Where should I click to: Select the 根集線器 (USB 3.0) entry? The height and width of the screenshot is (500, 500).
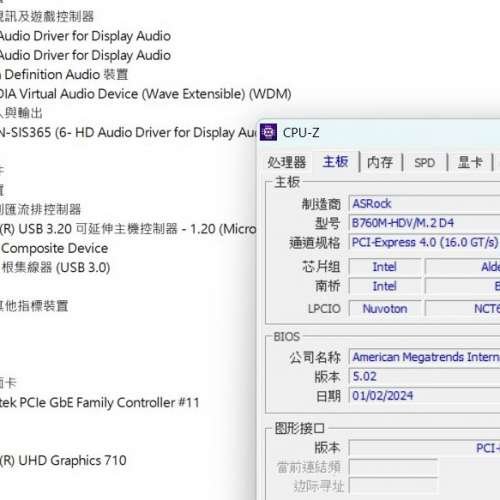pyautogui.click(x=55, y=267)
